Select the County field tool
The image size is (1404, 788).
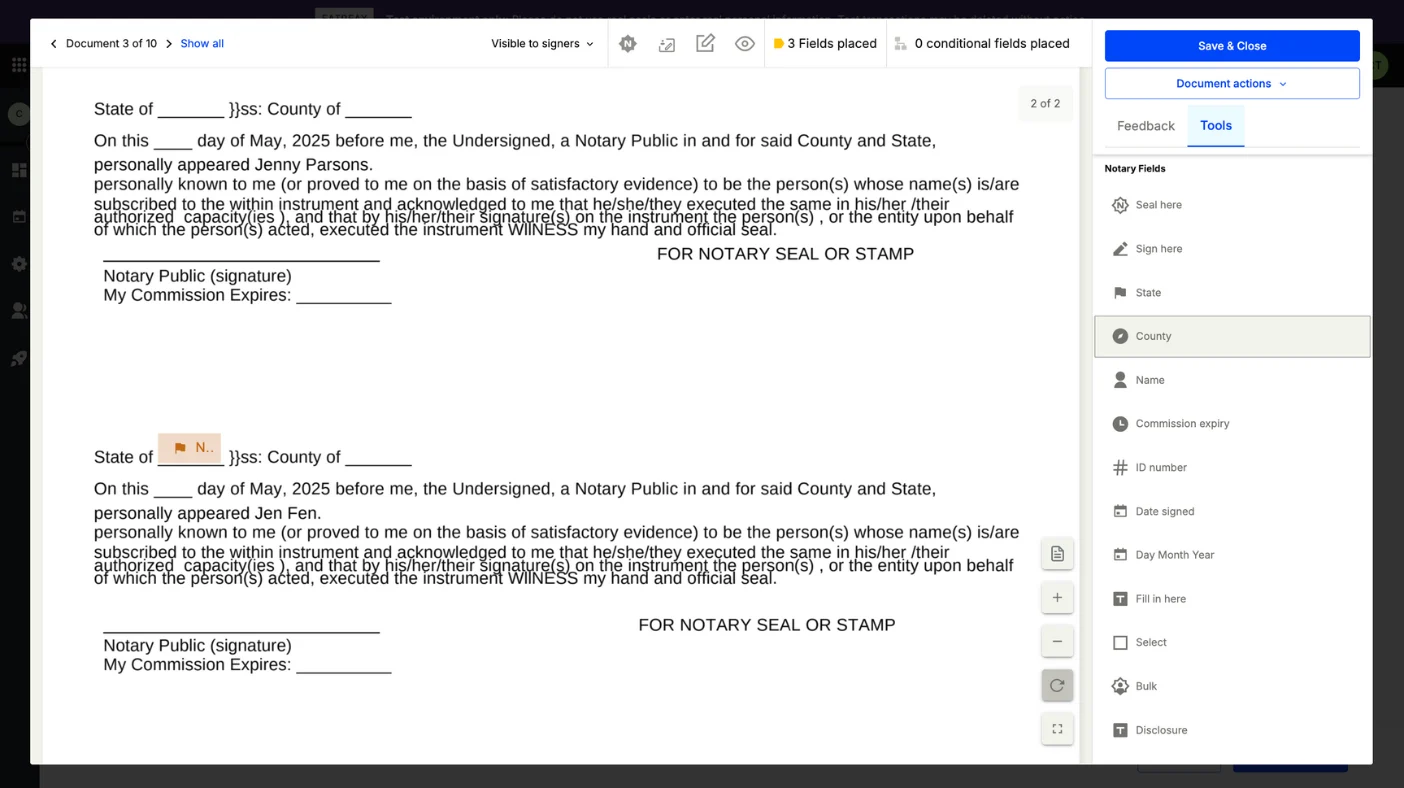pyautogui.click(x=1232, y=337)
